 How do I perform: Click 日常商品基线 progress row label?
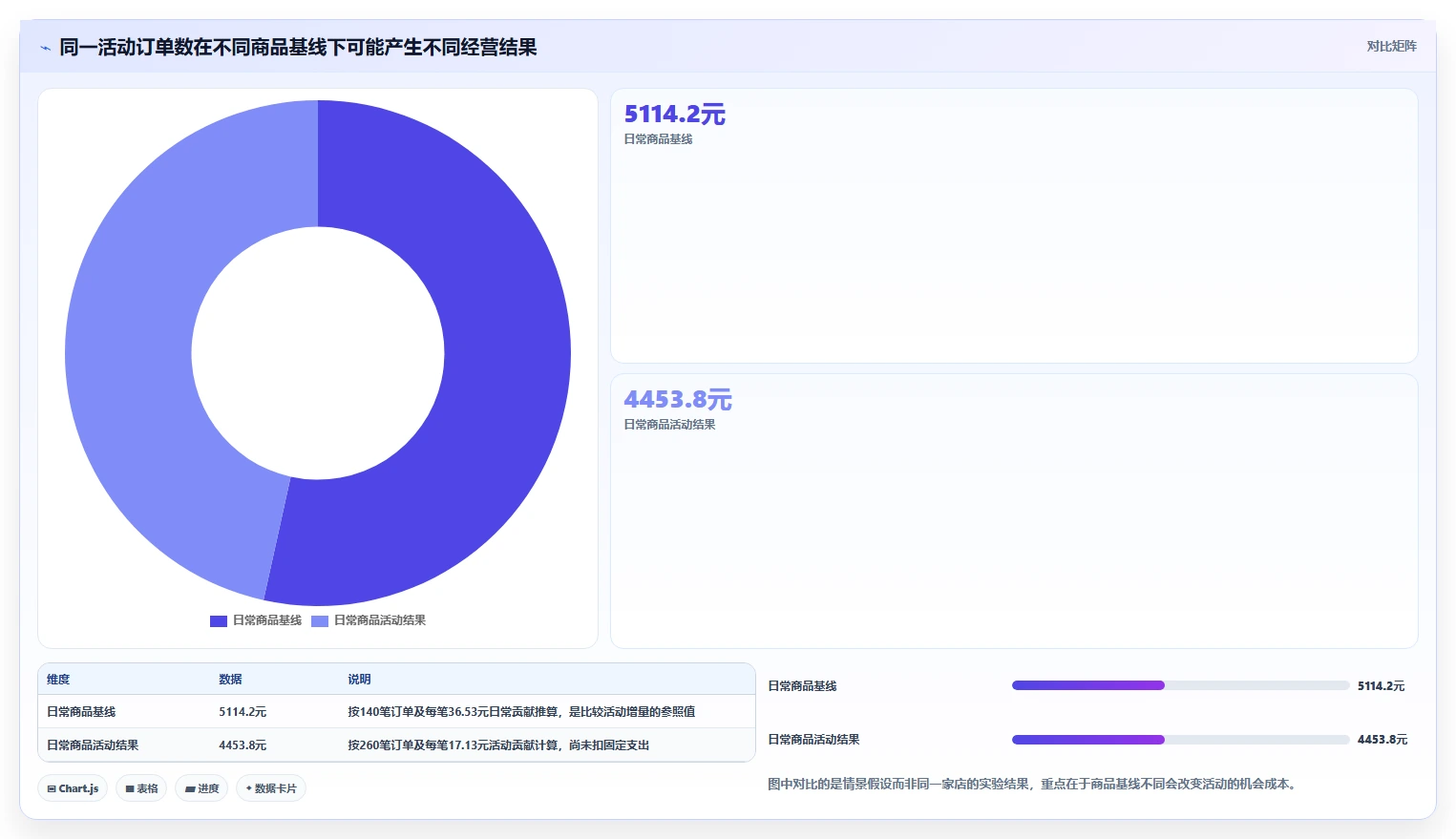pos(802,686)
